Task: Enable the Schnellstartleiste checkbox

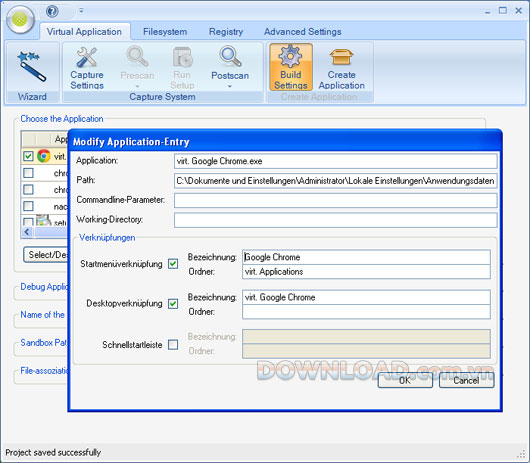Action: pyautogui.click(x=173, y=345)
